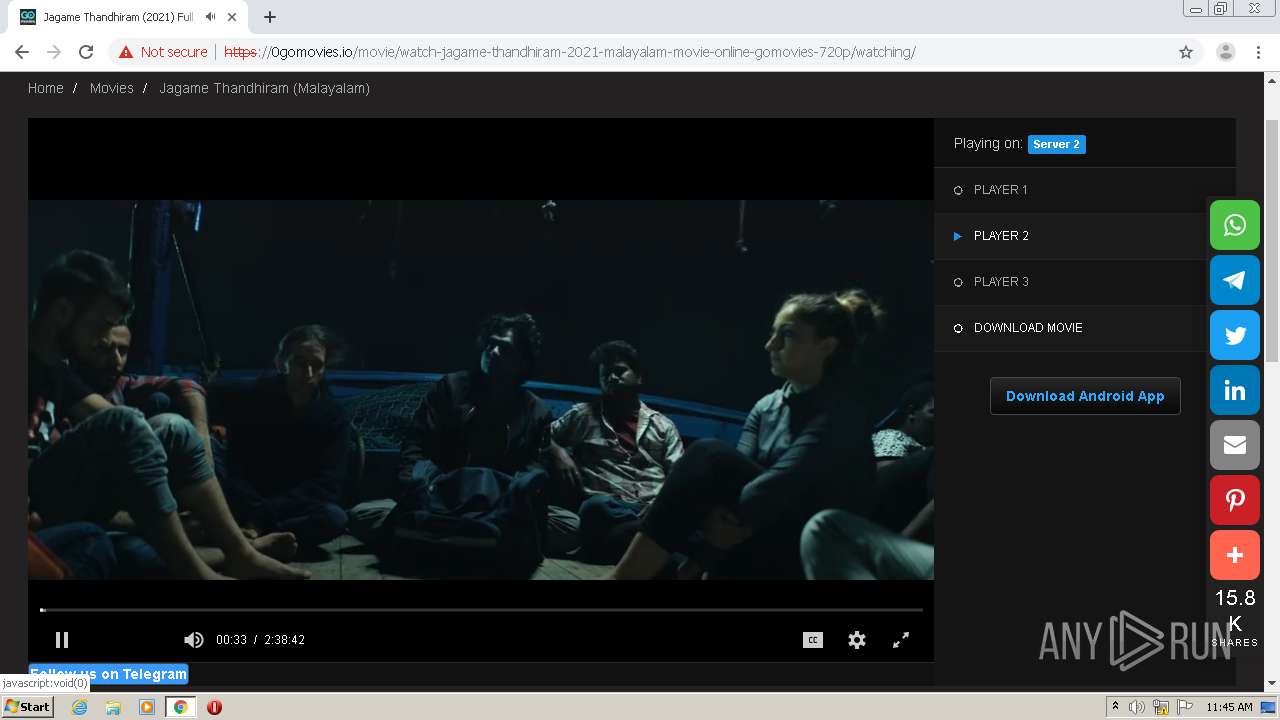Mute tab audio speaker icon
1280x720 pixels.
(x=210, y=17)
